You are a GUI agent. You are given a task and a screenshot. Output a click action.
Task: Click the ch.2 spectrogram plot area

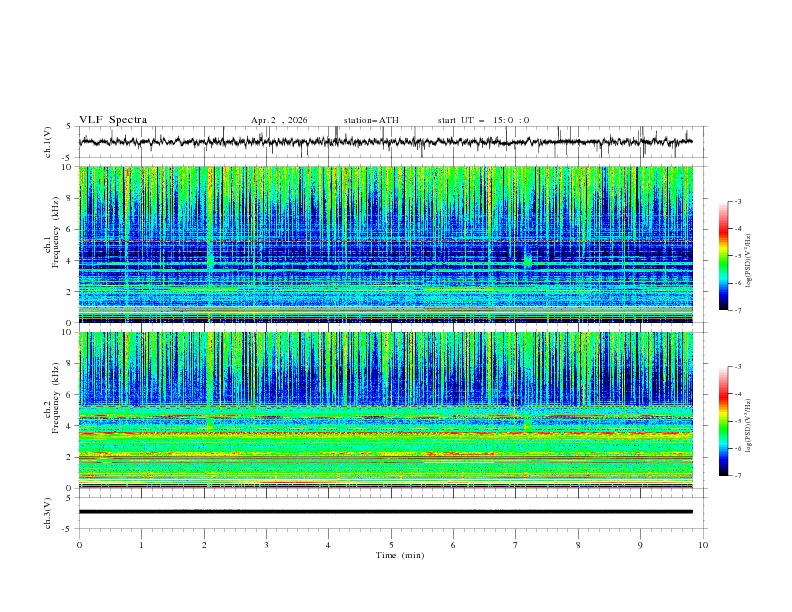pos(386,410)
